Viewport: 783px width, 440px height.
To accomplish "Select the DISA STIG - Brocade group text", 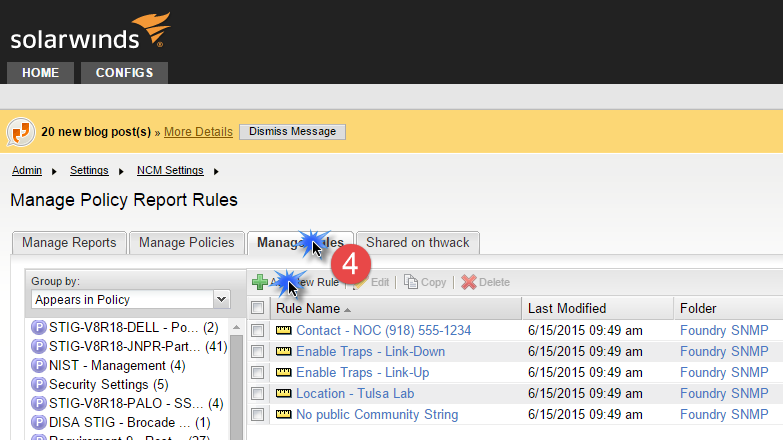I will (x=130, y=423).
